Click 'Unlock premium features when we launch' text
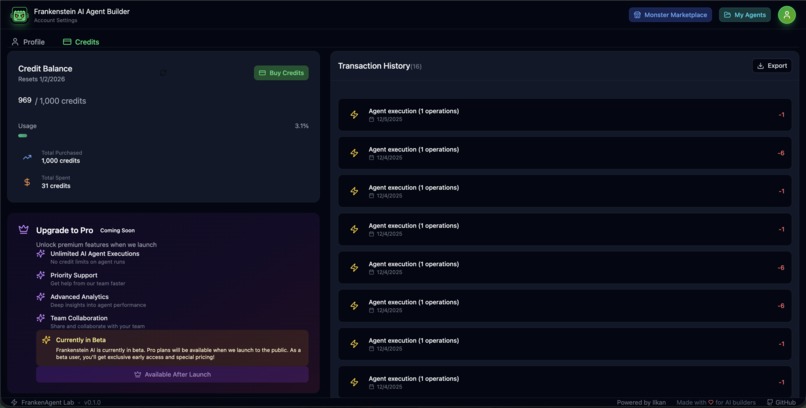Viewport: 806px width, 408px height. [x=96, y=245]
